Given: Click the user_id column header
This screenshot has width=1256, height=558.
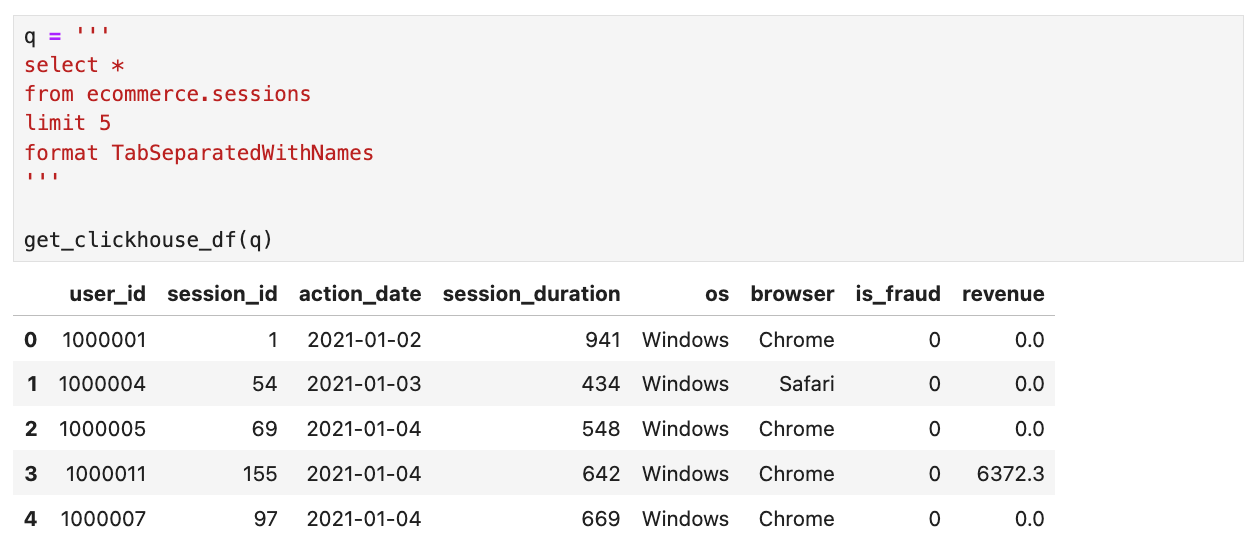Looking at the screenshot, I should 107,294.
